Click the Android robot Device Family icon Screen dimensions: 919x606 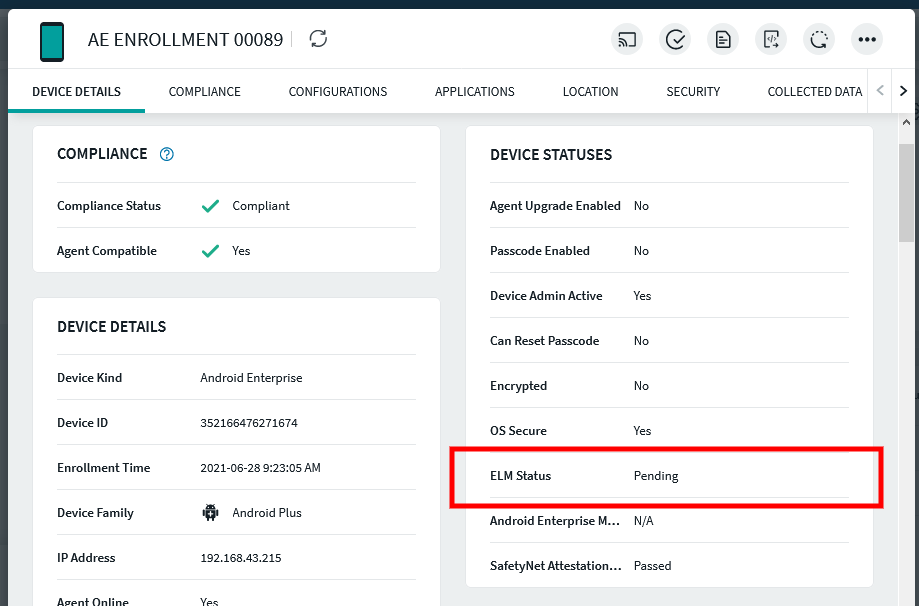tap(210, 513)
